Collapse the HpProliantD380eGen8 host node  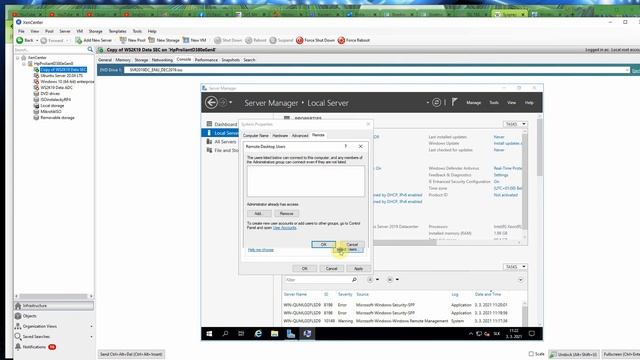click(24, 64)
